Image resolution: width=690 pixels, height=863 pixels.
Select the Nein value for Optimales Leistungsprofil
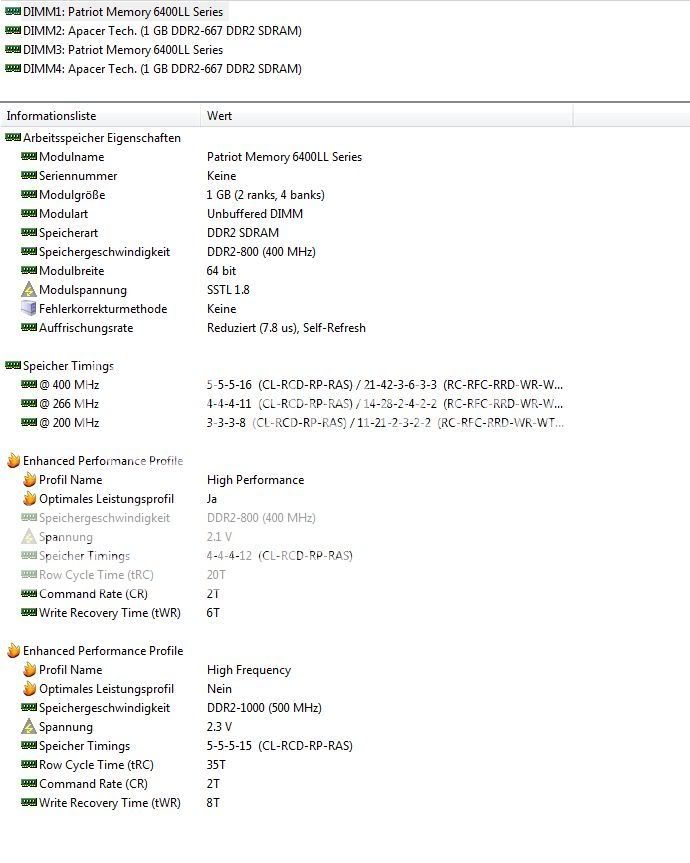pyautogui.click(x=219, y=689)
